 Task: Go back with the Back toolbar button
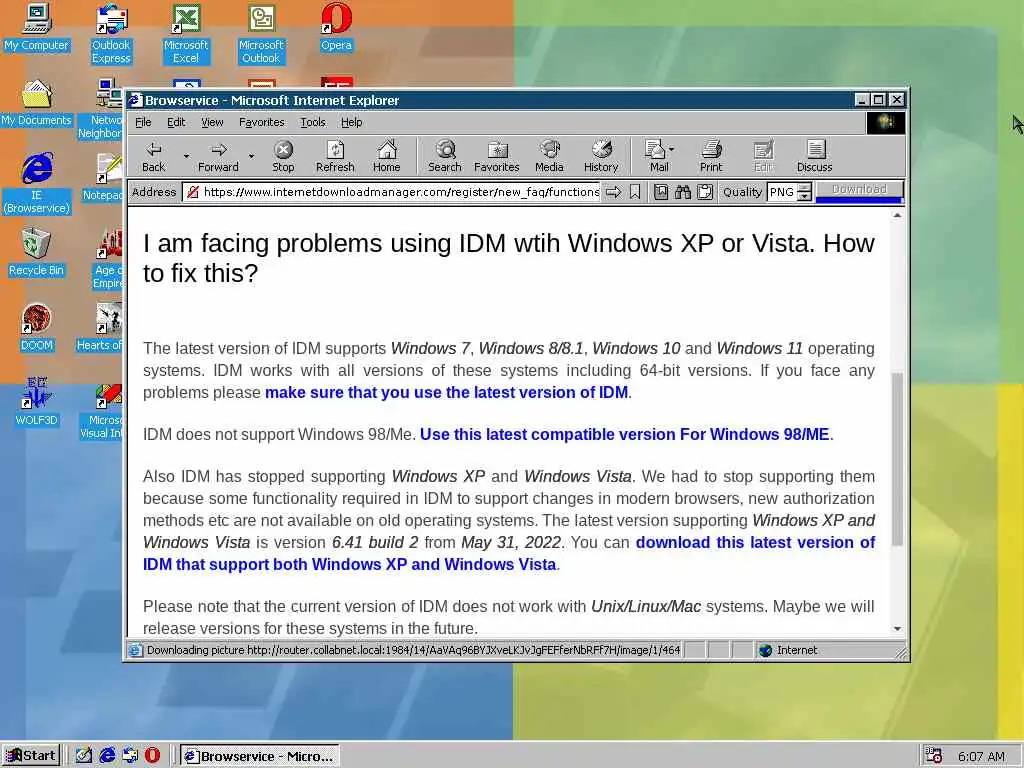(153, 157)
